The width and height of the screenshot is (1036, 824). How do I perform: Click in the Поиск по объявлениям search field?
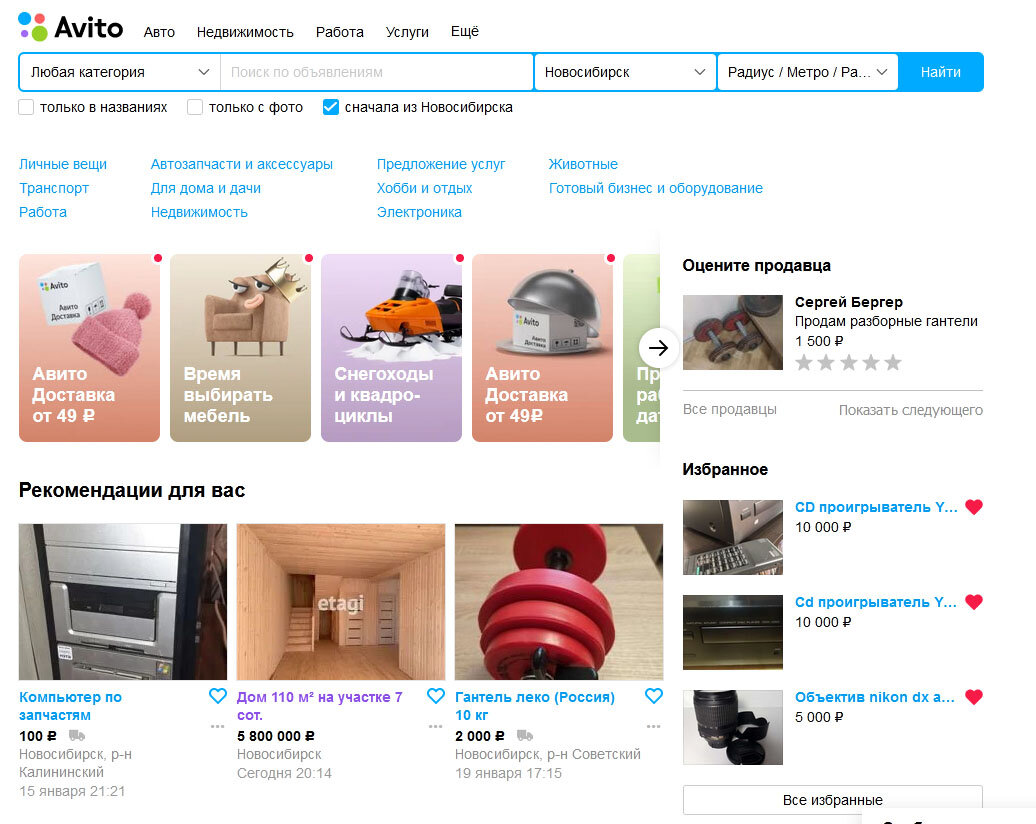point(377,72)
